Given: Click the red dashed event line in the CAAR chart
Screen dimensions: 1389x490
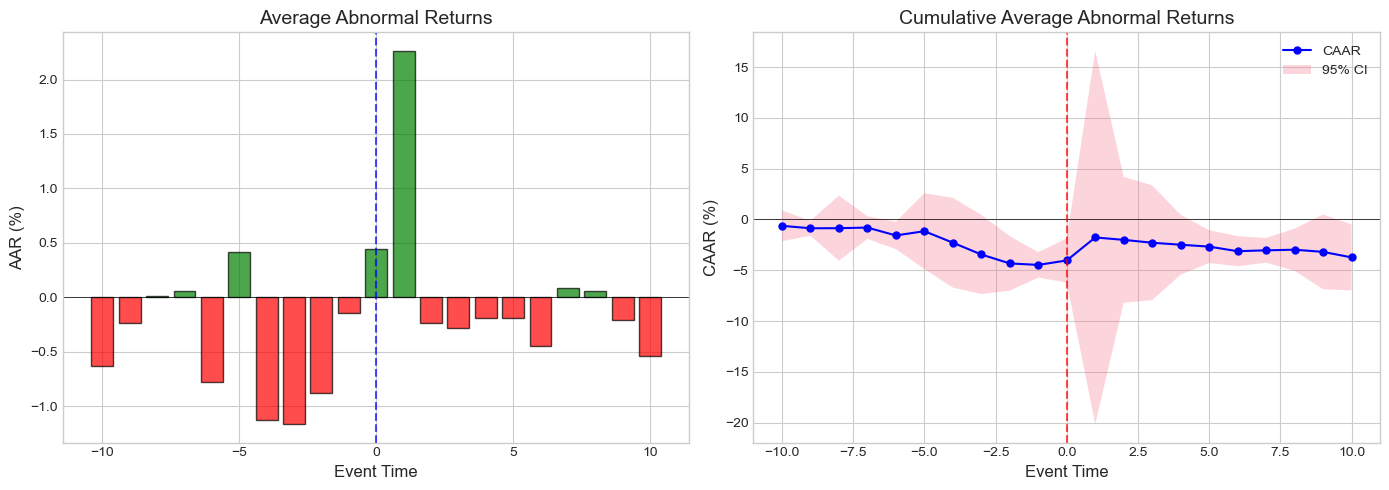Looking at the screenshot, I should pos(1067,120).
